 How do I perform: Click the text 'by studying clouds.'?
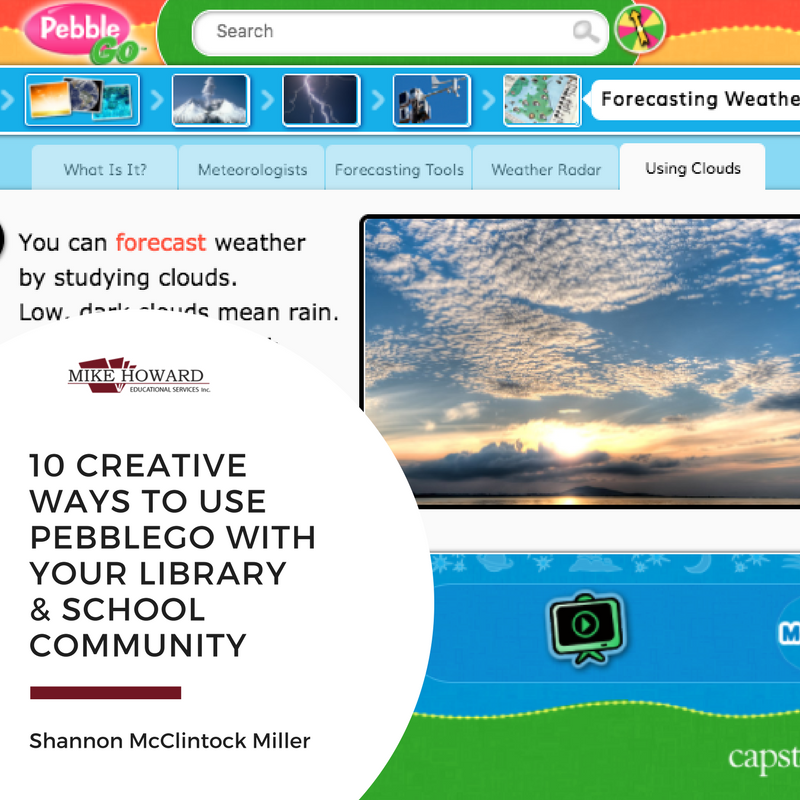(x=128, y=279)
